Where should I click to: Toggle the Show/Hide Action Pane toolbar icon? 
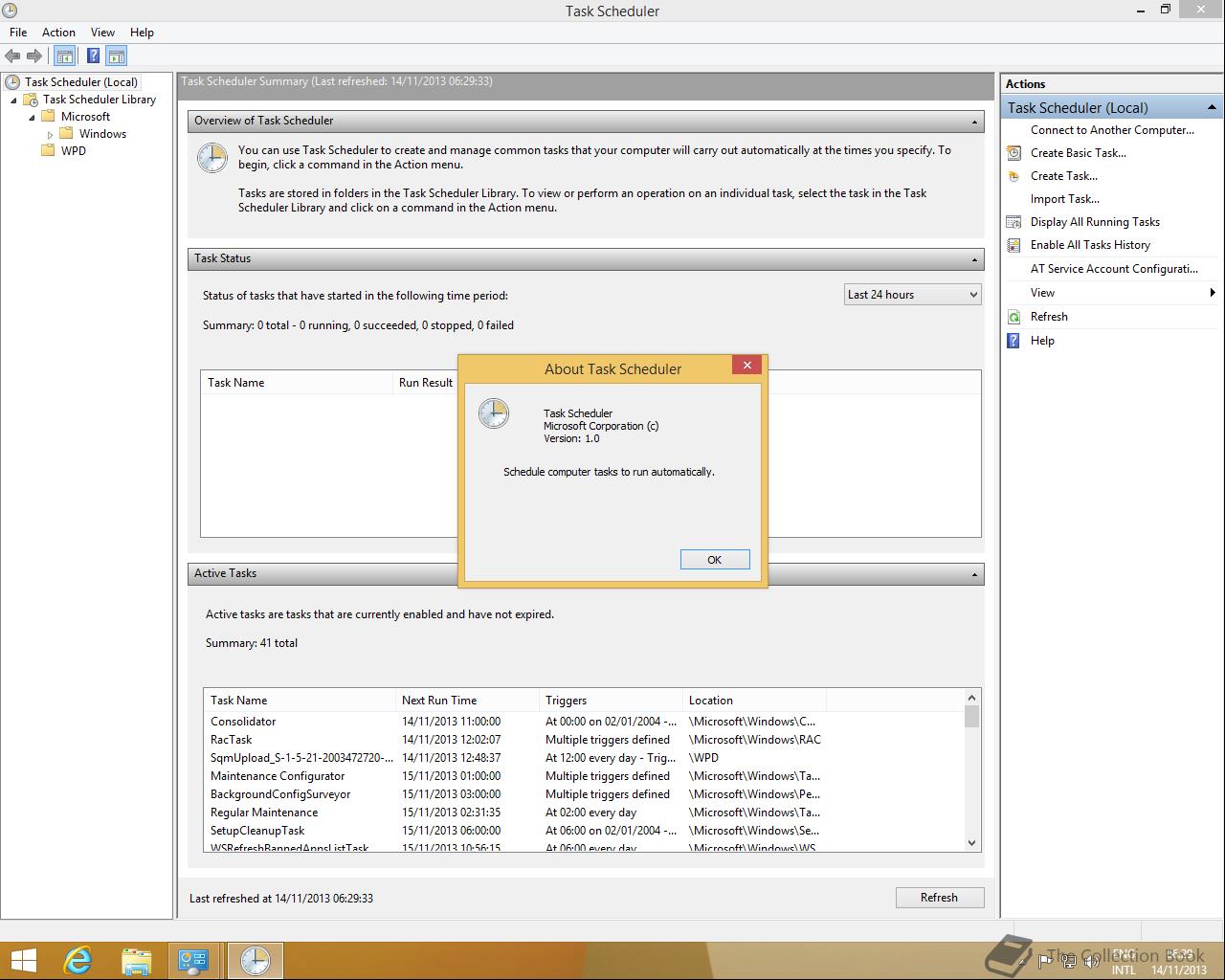[117, 56]
